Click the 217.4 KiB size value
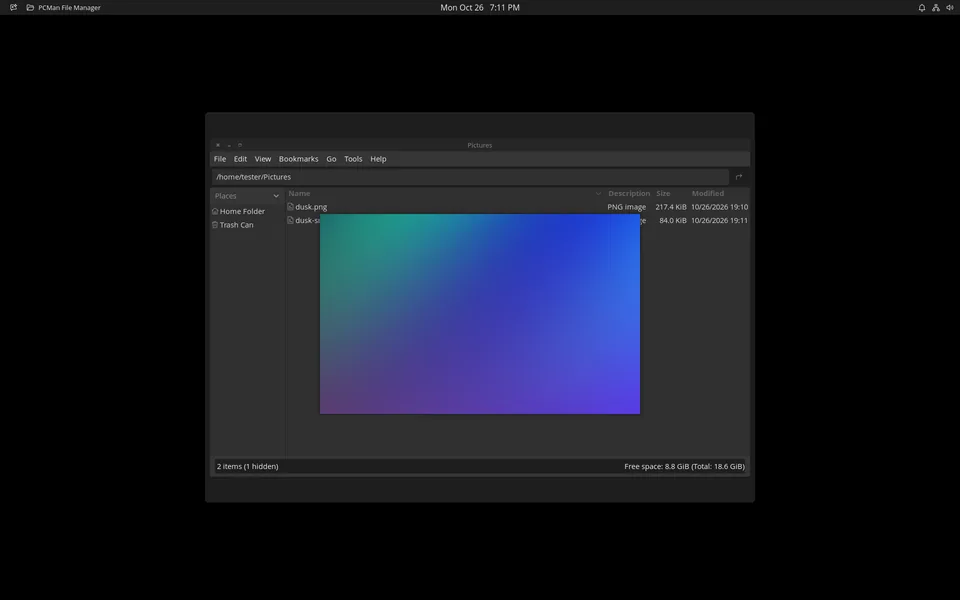 coord(670,207)
